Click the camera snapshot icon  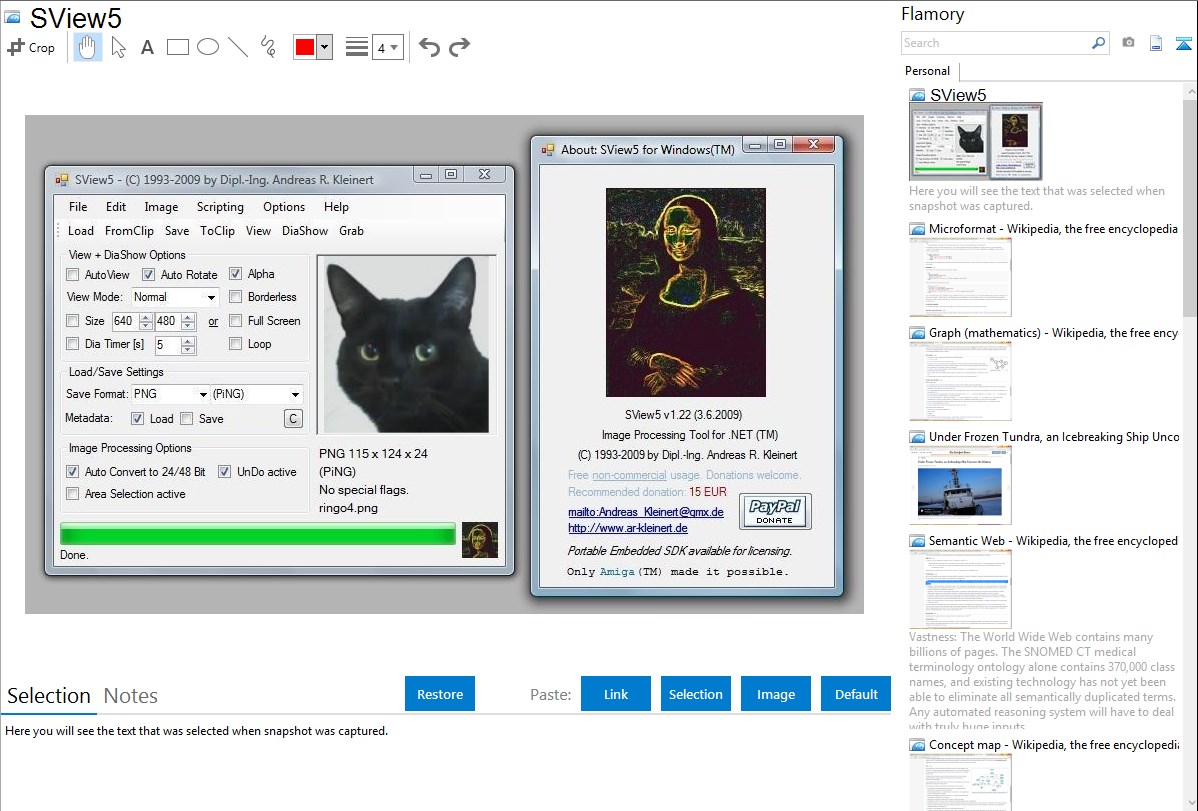pos(1128,43)
